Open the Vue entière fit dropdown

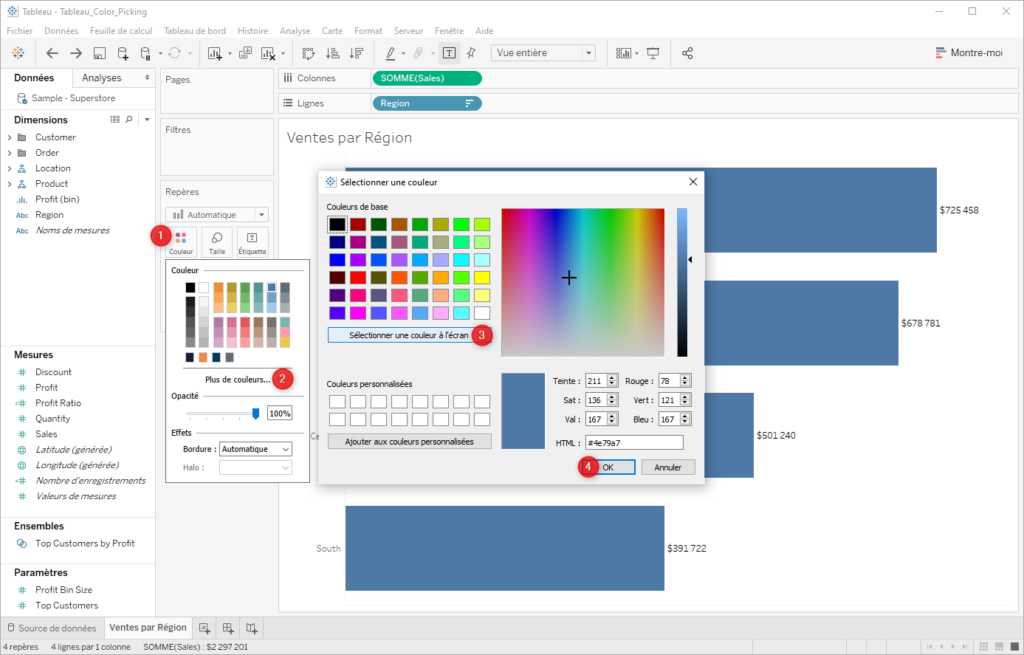(x=543, y=53)
